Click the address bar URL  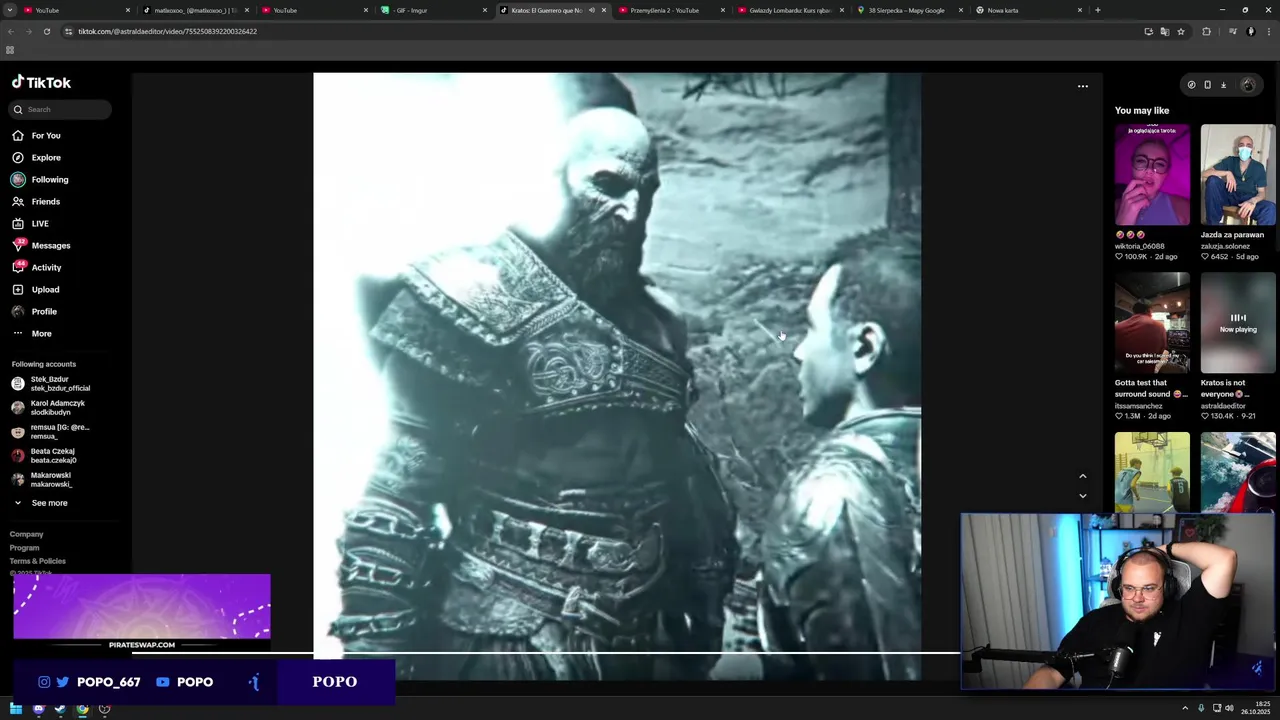[167, 31]
